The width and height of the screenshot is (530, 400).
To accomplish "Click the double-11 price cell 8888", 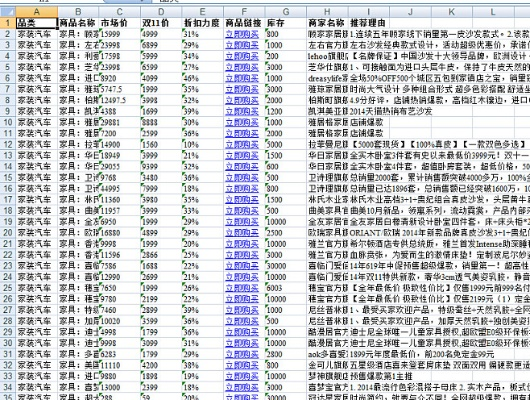I will click(x=161, y=122).
